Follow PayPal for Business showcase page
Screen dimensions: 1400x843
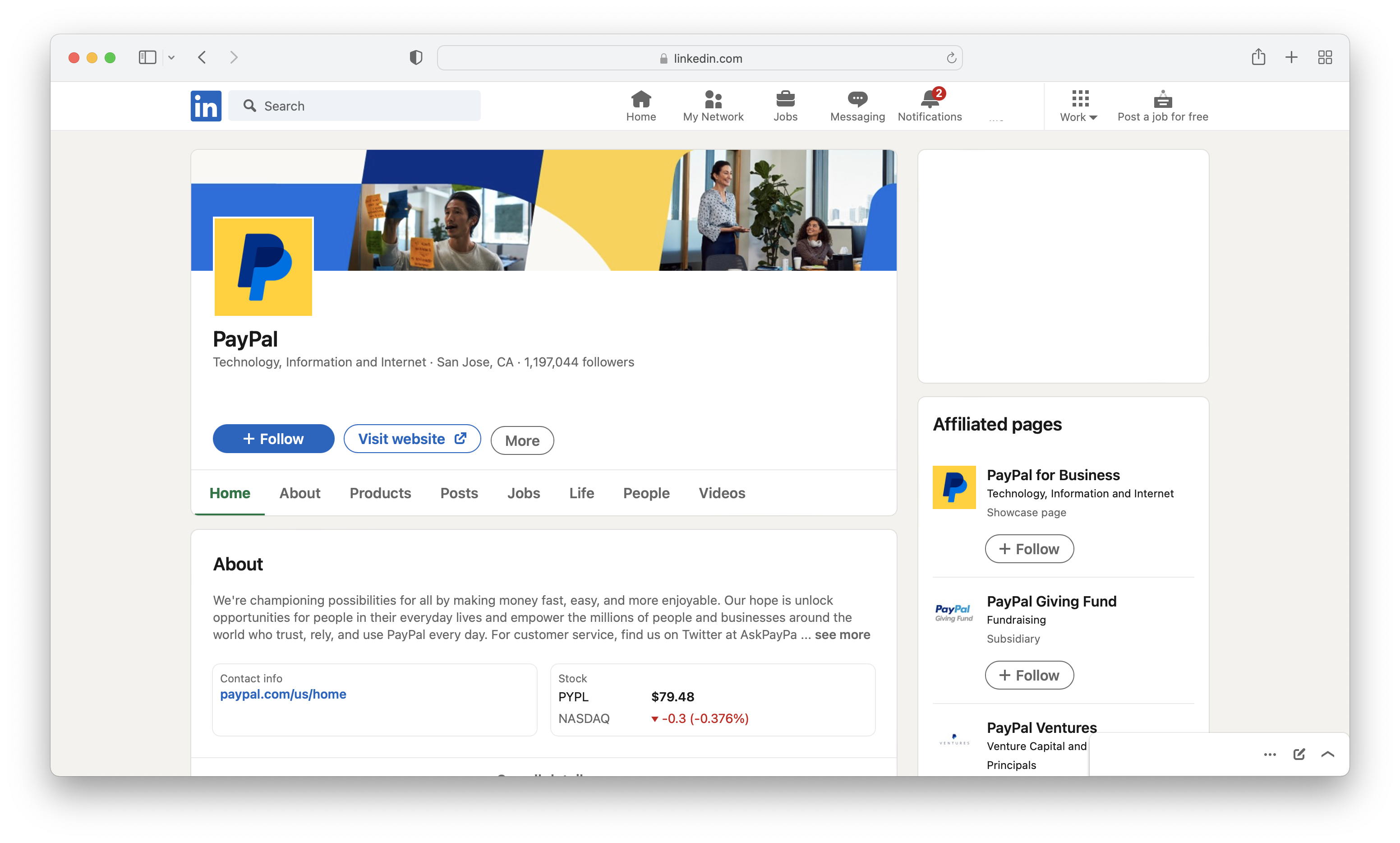[x=1029, y=549]
